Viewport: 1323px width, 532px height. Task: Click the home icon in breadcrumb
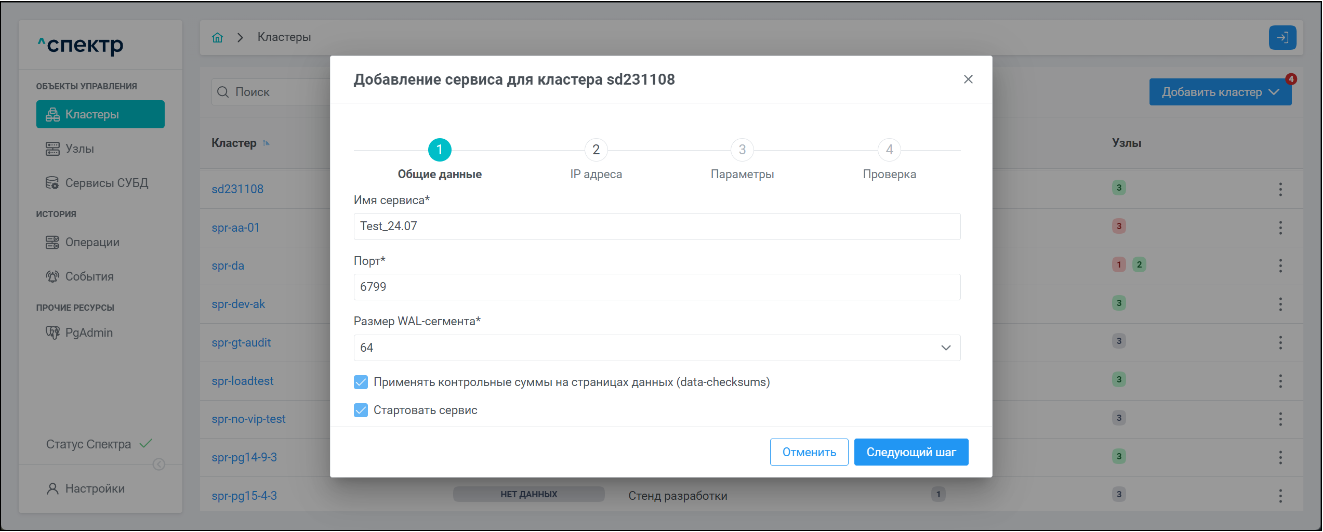(218, 37)
